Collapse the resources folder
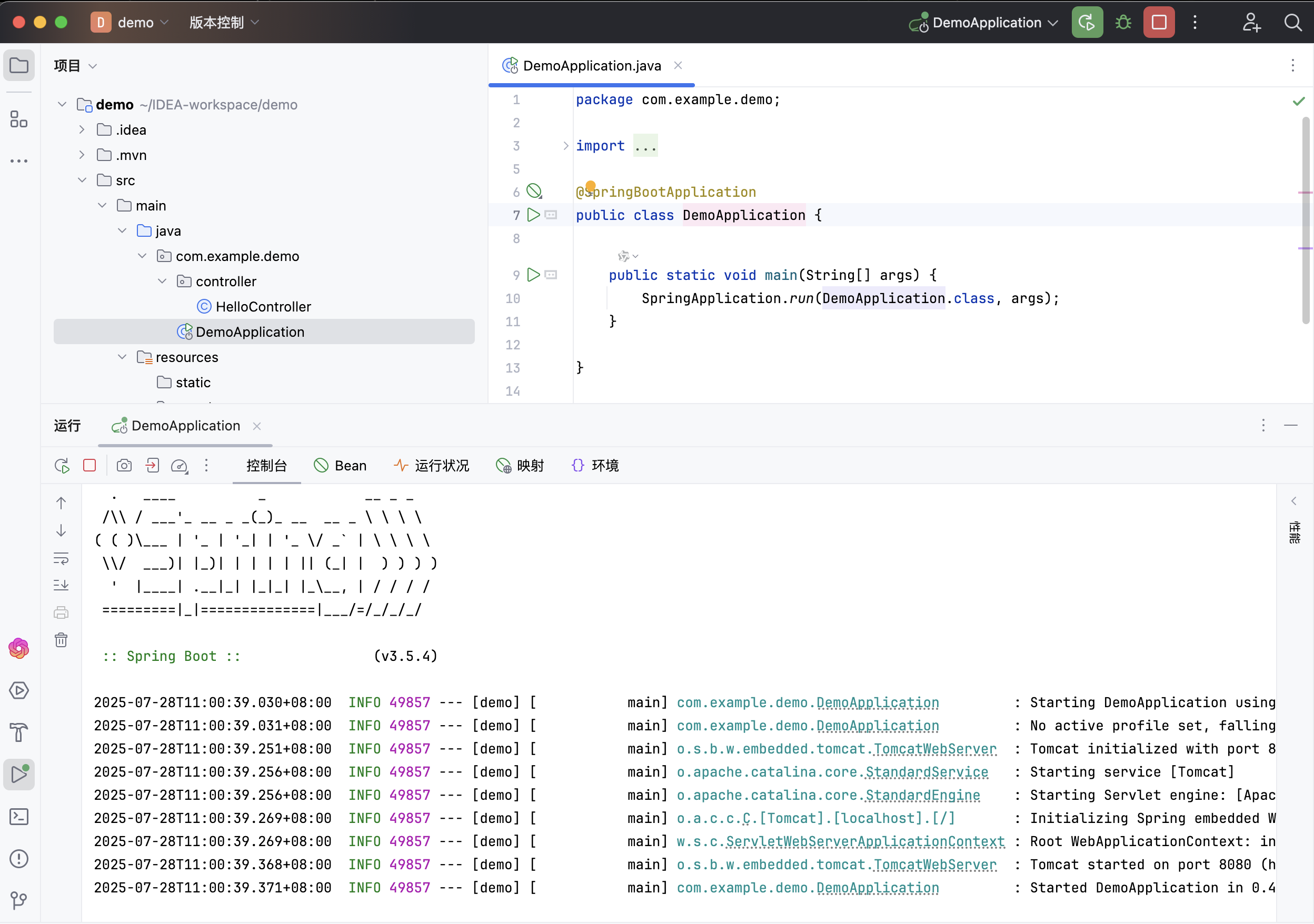This screenshot has width=1314, height=924. tap(122, 356)
